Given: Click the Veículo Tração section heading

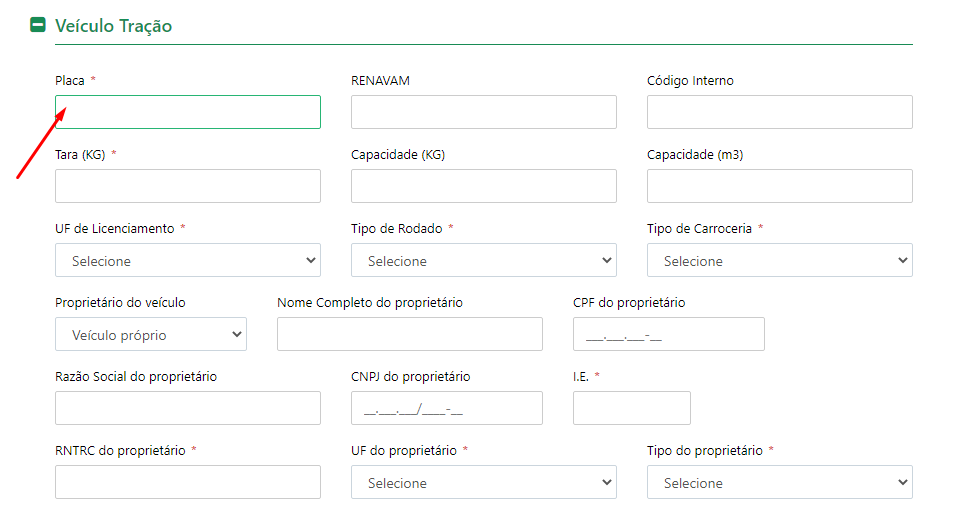Looking at the screenshot, I should pos(113,26).
